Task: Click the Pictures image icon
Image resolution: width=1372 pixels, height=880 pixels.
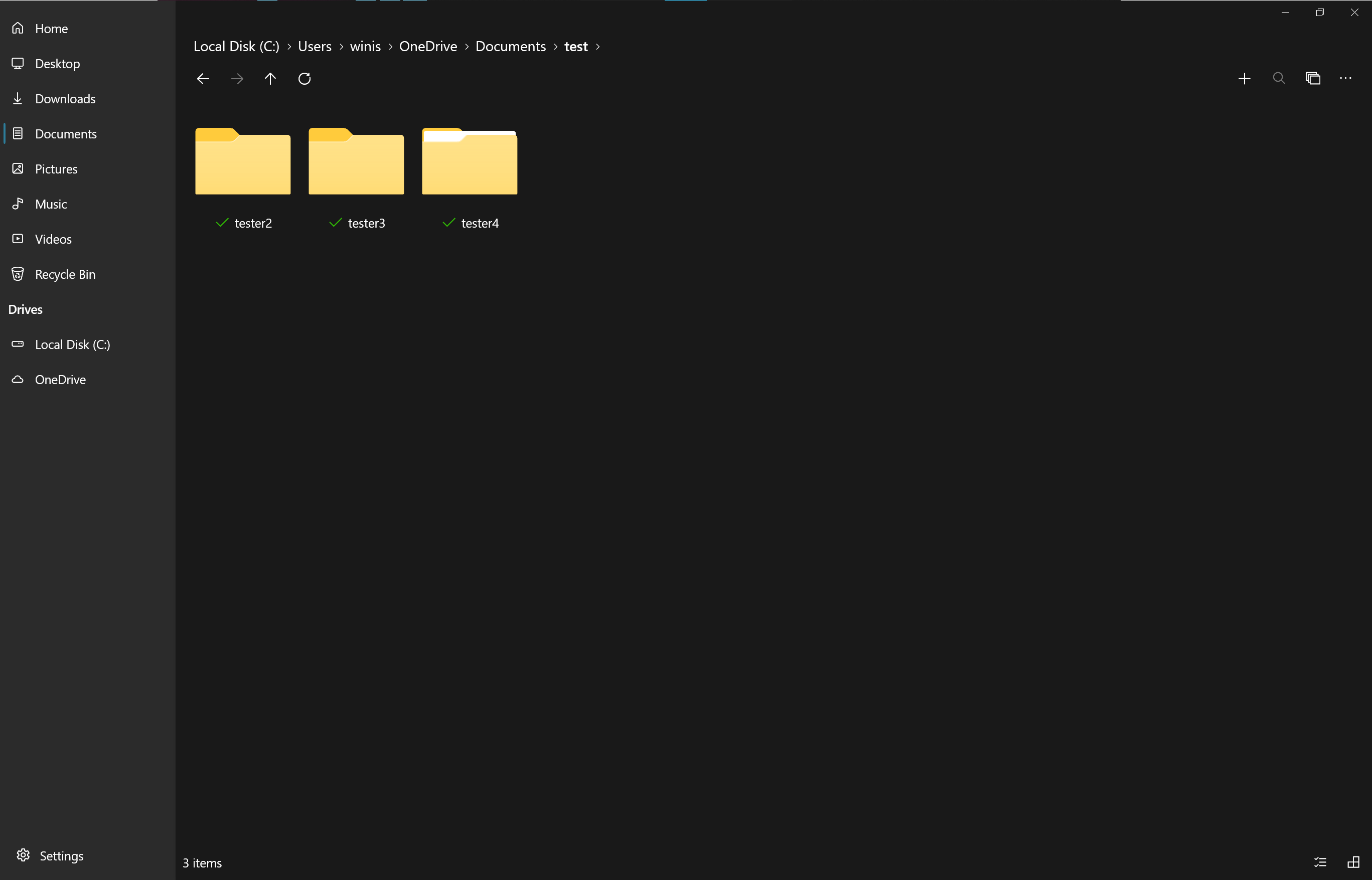Action: (x=18, y=168)
